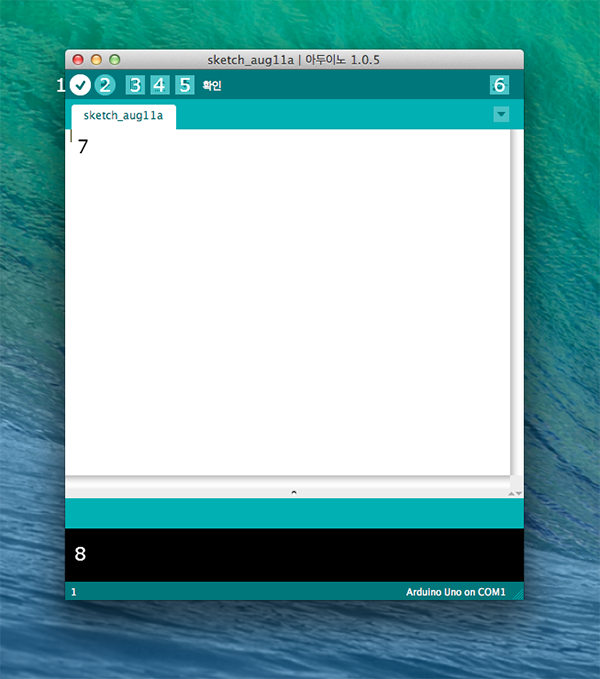Click inside the empty code editor area

coord(287,302)
